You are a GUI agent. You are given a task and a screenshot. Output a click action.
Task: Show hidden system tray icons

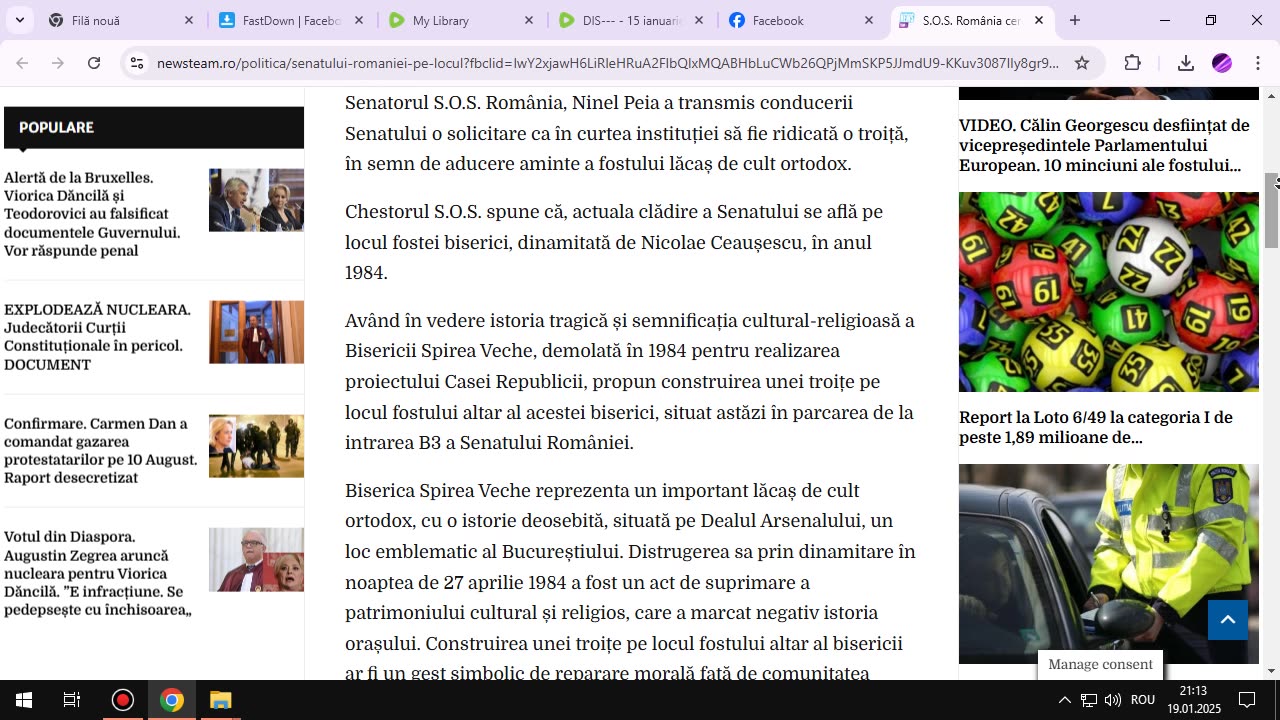1064,700
